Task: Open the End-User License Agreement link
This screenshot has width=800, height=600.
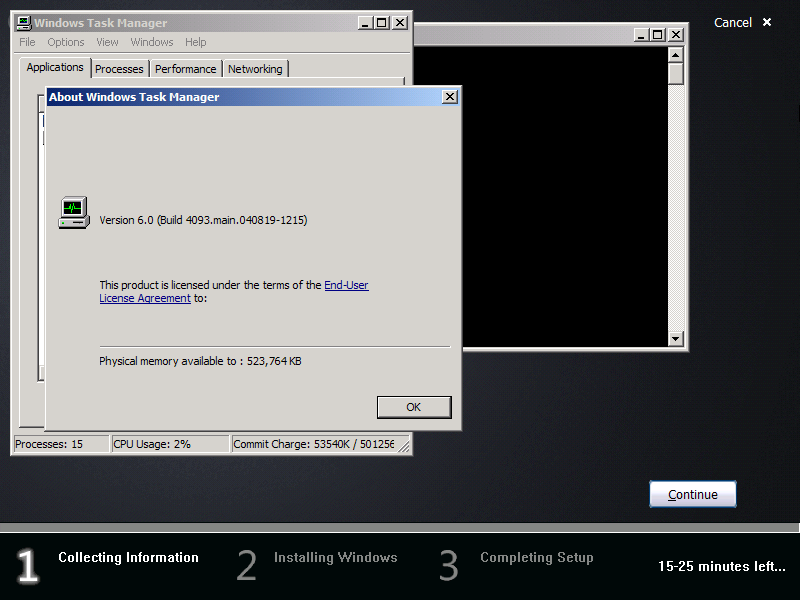Action: click(x=234, y=291)
